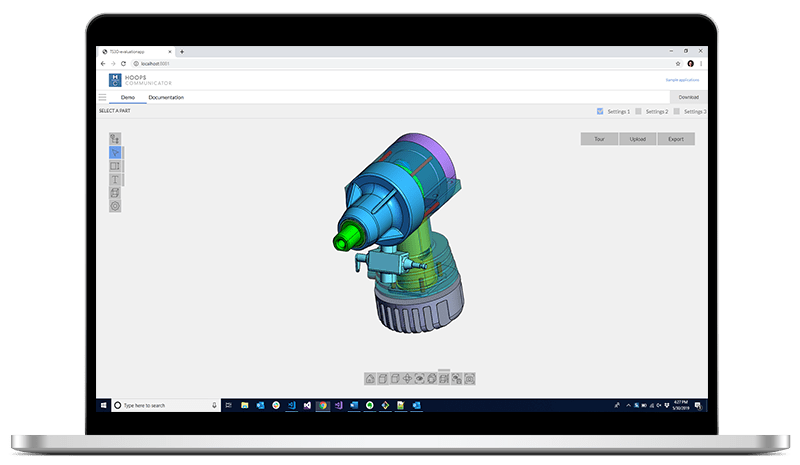Open the second cube view-orientation icon
Viewport: 800px width, 465px height.
click(383, 379)
